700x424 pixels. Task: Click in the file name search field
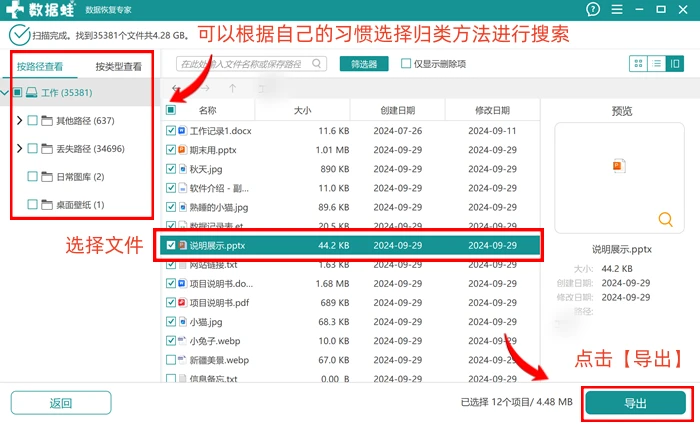tap(245, 64)
